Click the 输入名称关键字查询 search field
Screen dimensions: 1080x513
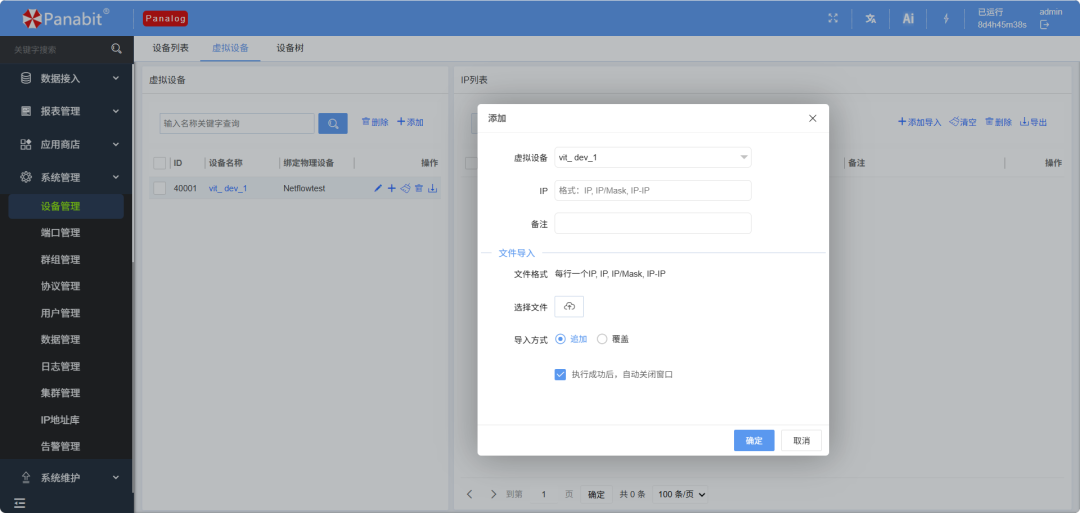(x=237, y=123)
